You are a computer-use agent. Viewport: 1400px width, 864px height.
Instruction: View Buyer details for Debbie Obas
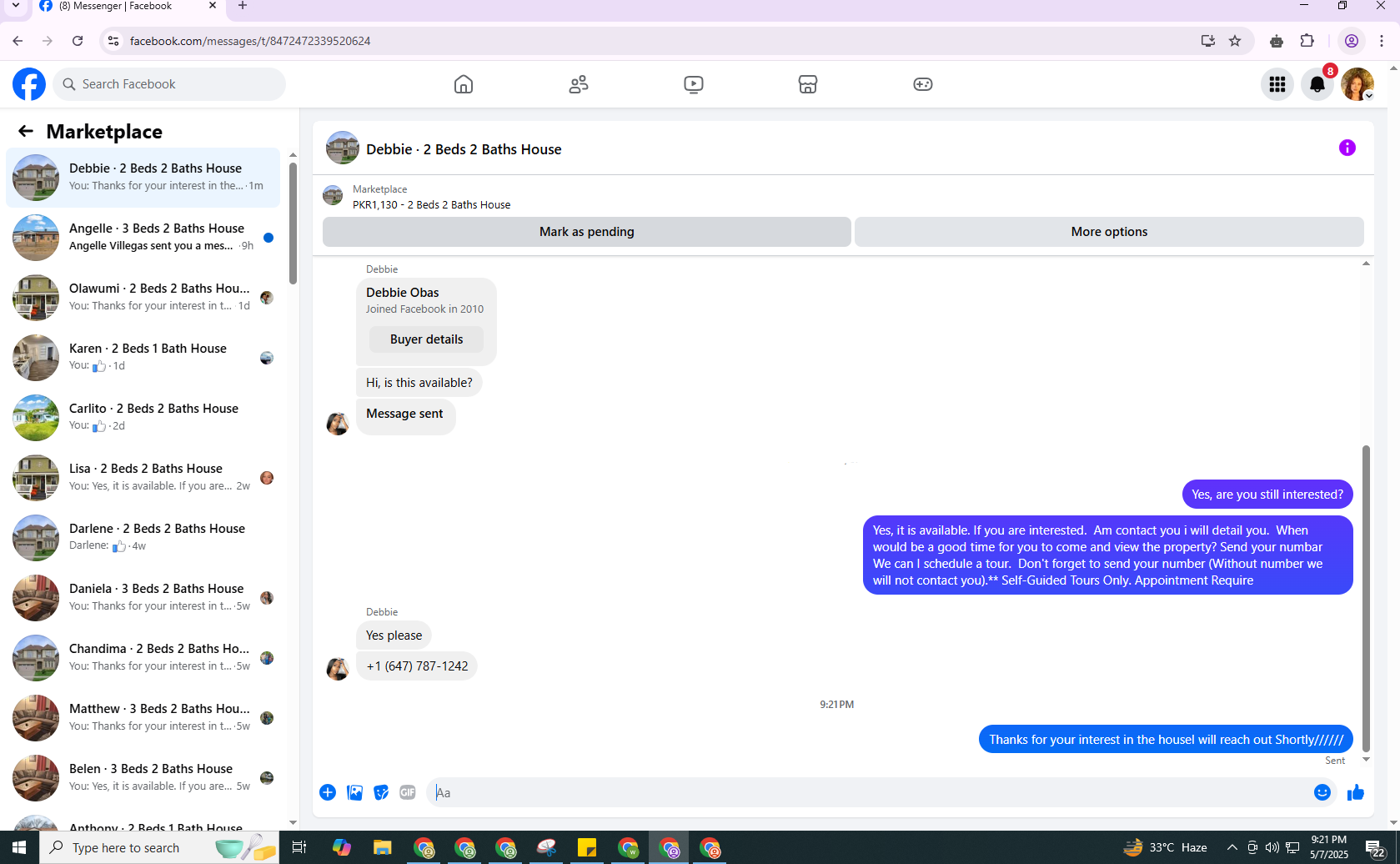click(426, 339)
